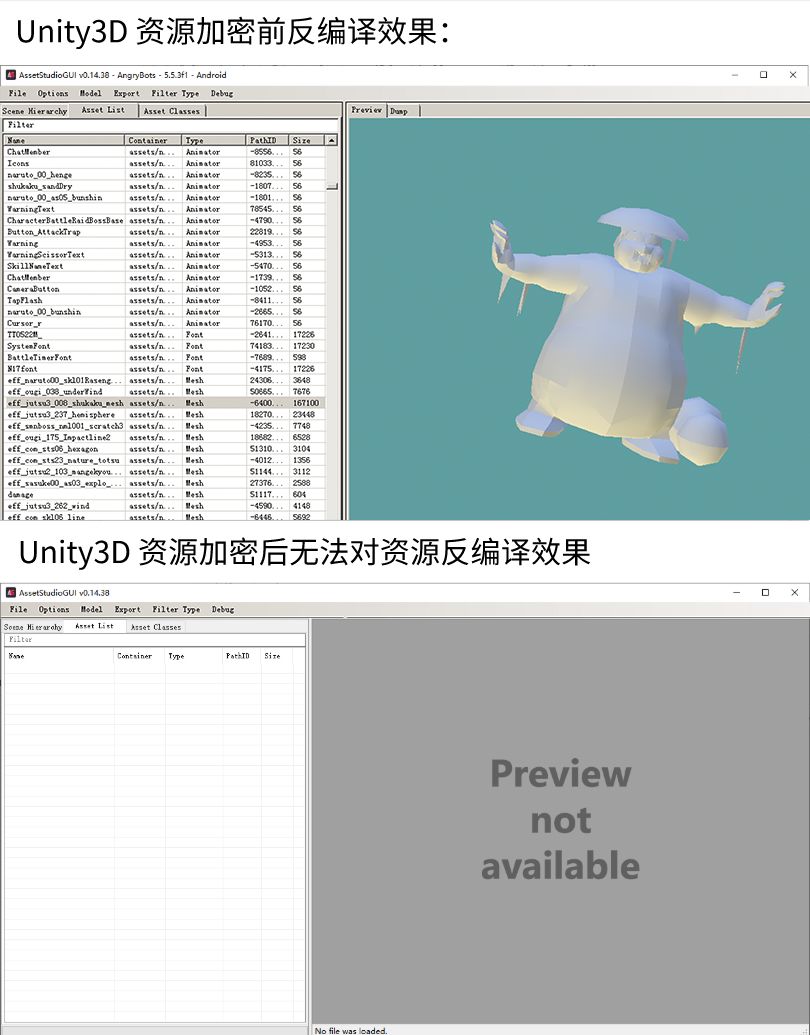Screen dimensions: 810x1035
Task: Open Export menu in AngryBots window
Action: pyautogui.click(x=126, y=93)
